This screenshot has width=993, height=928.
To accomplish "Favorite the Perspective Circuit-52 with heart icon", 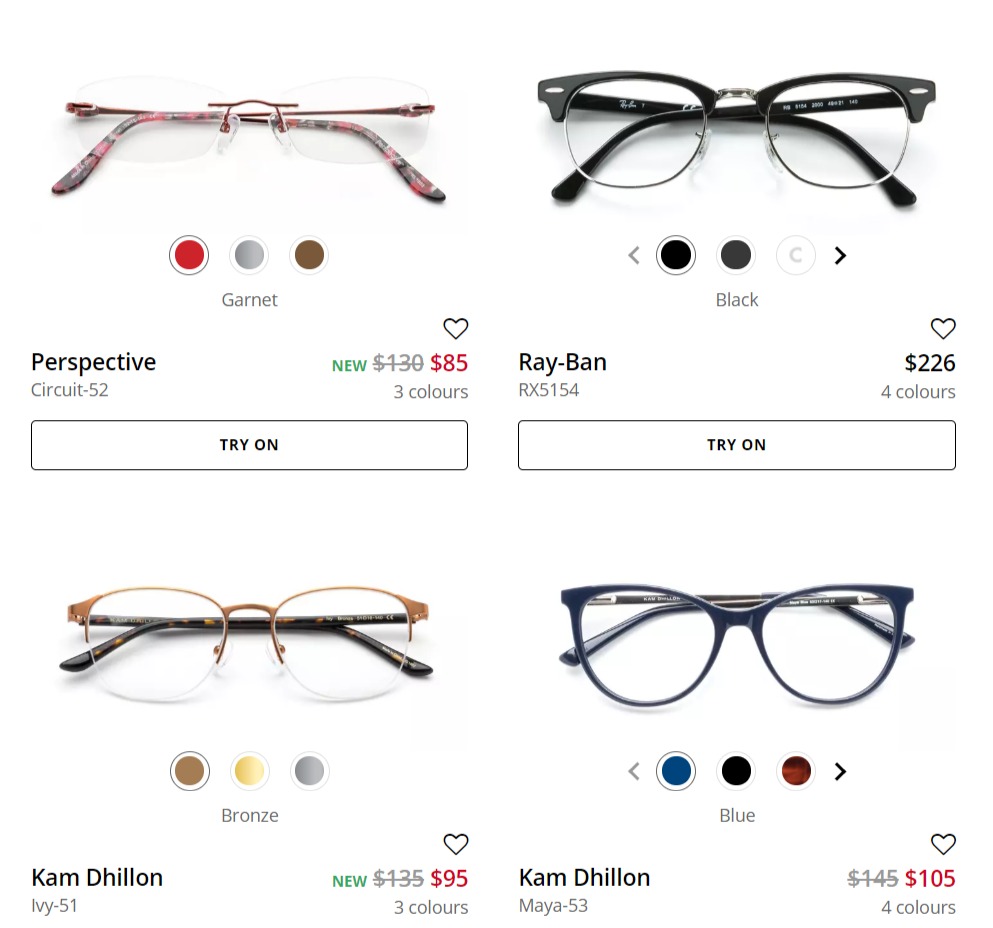I will pos(455,328).
